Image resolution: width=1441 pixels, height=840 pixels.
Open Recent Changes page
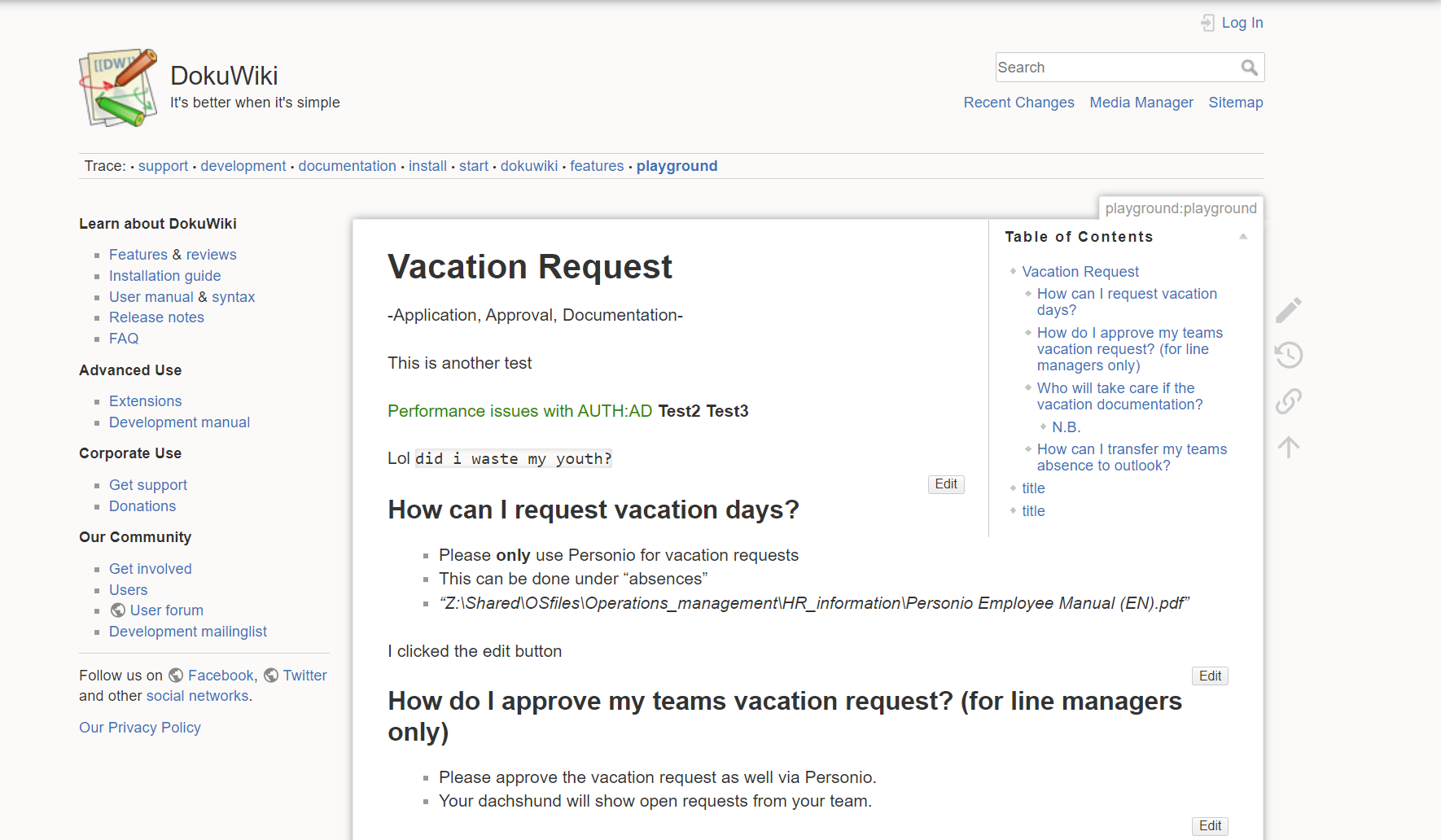pyautogui.click(x=1018, y=103)
